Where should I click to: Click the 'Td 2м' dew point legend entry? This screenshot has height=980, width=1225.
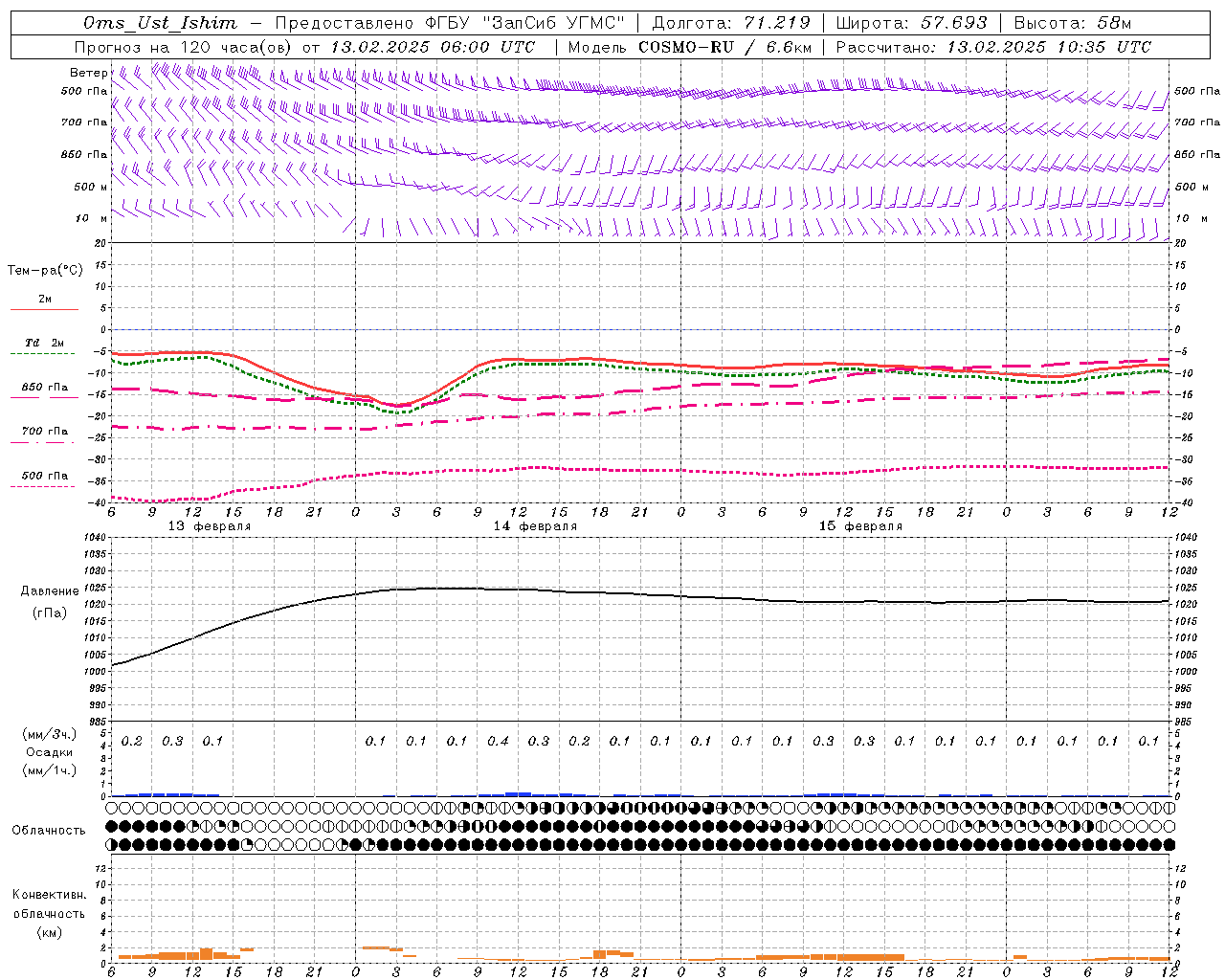click(x=44, y=343)
